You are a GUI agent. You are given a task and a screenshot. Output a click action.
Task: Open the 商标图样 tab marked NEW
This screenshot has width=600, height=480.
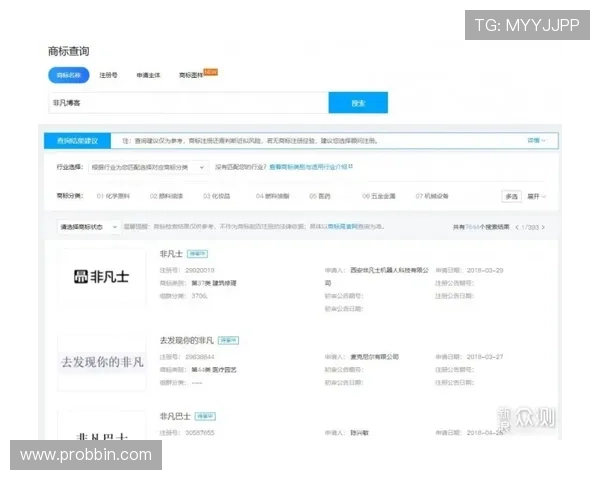pyautogui.click(x=191, y=75)
